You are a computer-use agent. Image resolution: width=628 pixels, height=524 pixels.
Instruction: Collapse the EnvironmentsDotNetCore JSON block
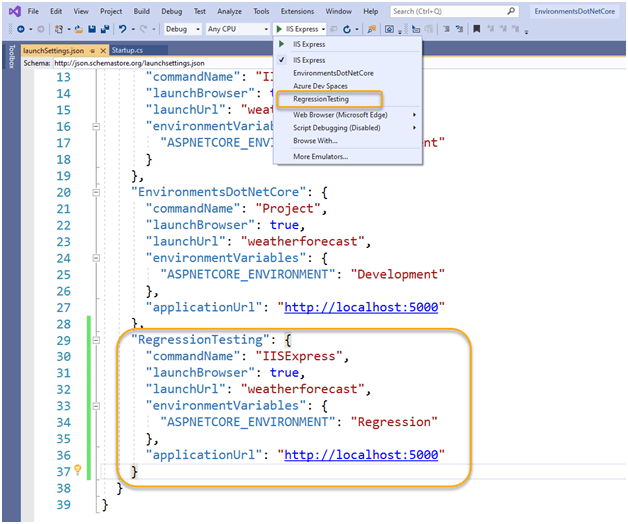click(x=96, y=191)
